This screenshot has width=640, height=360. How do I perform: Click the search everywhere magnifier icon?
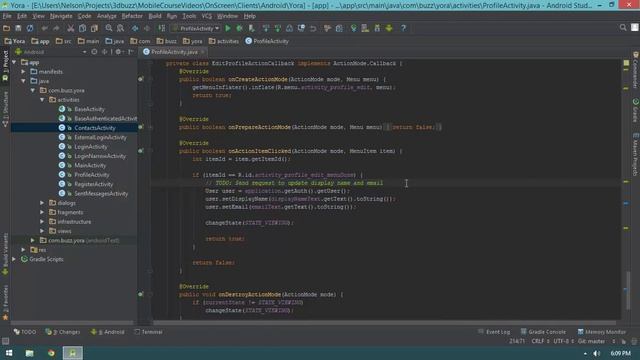pos(623,27)
